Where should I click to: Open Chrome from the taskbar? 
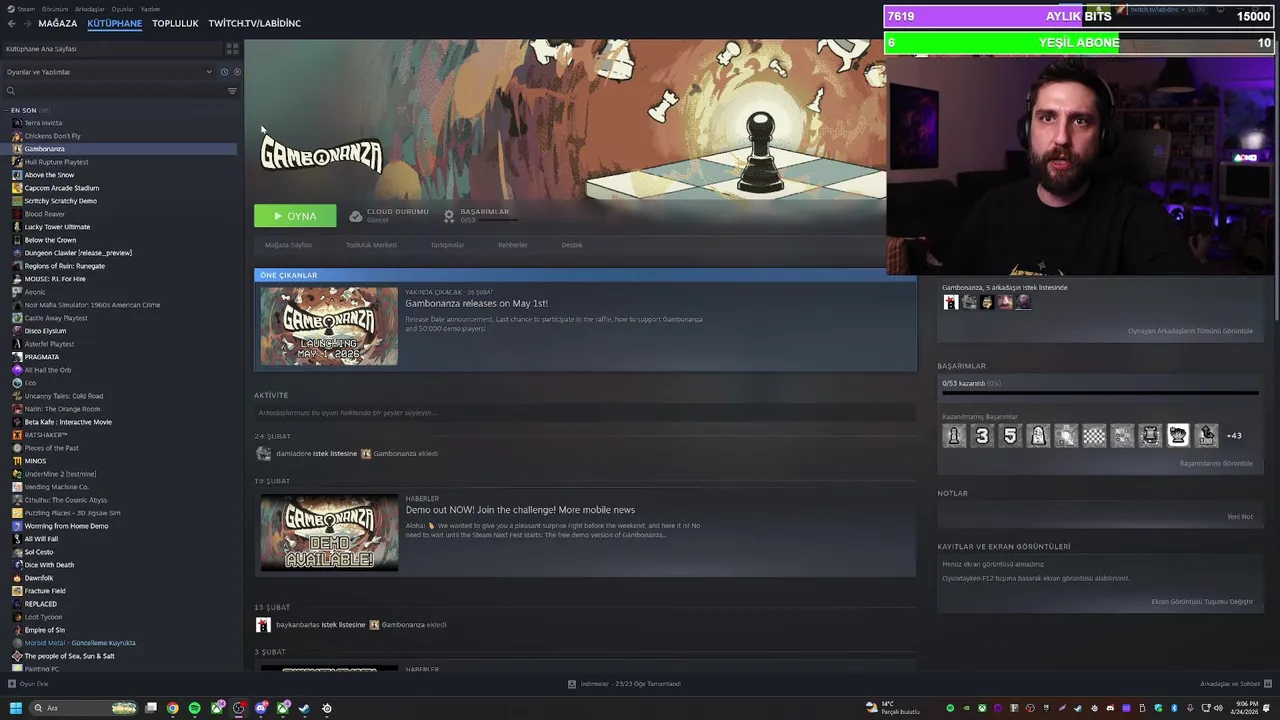(x=172, y=708)
